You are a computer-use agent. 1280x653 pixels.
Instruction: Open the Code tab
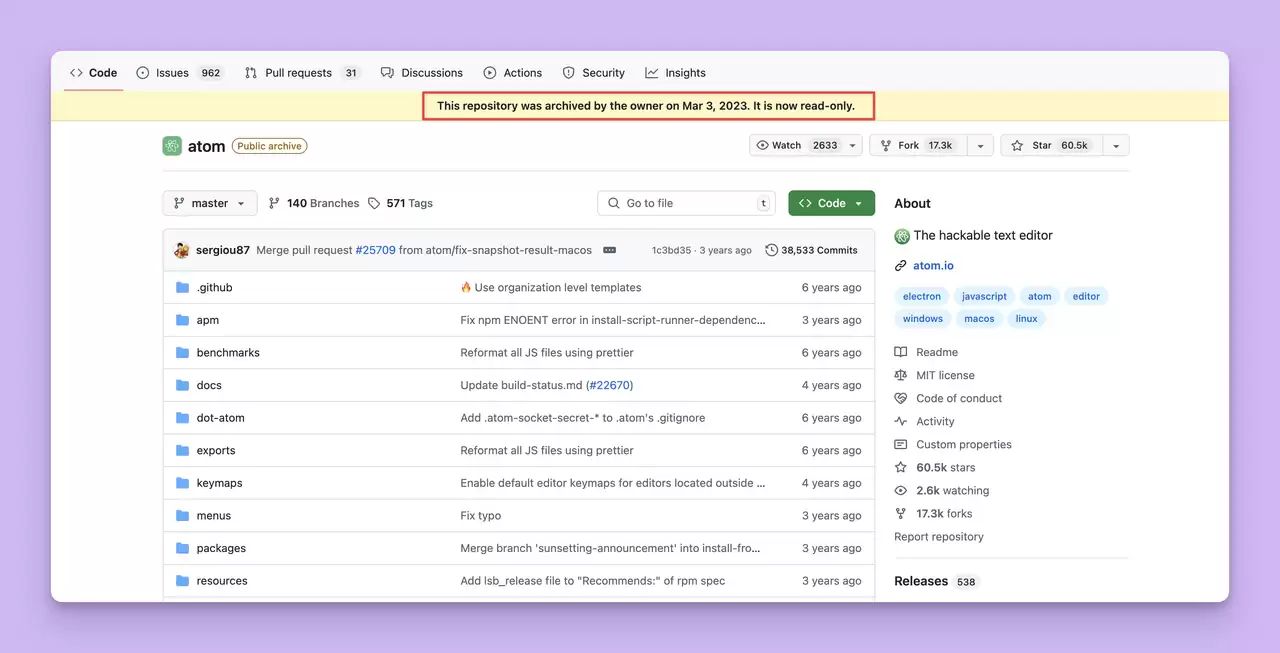coord(93,73)
